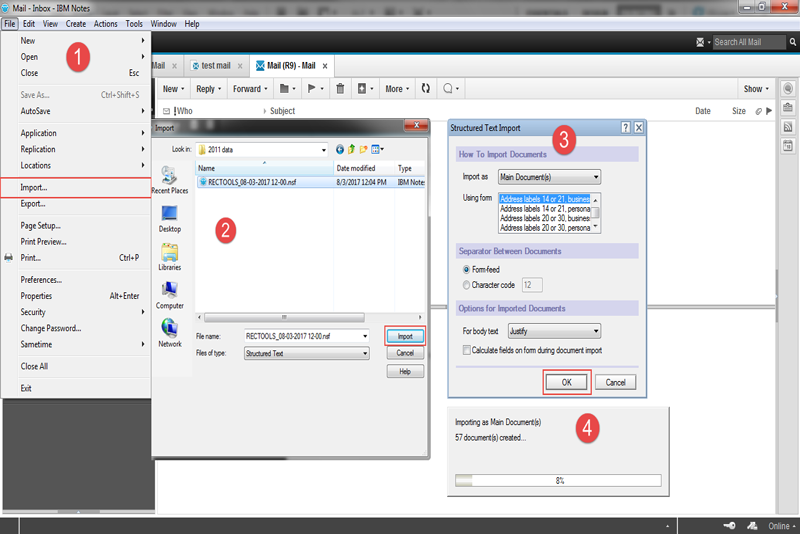This screenshot has width=800, height=534.
Task: Click Cancel in Structured Text Import
Action: point(615,382)
